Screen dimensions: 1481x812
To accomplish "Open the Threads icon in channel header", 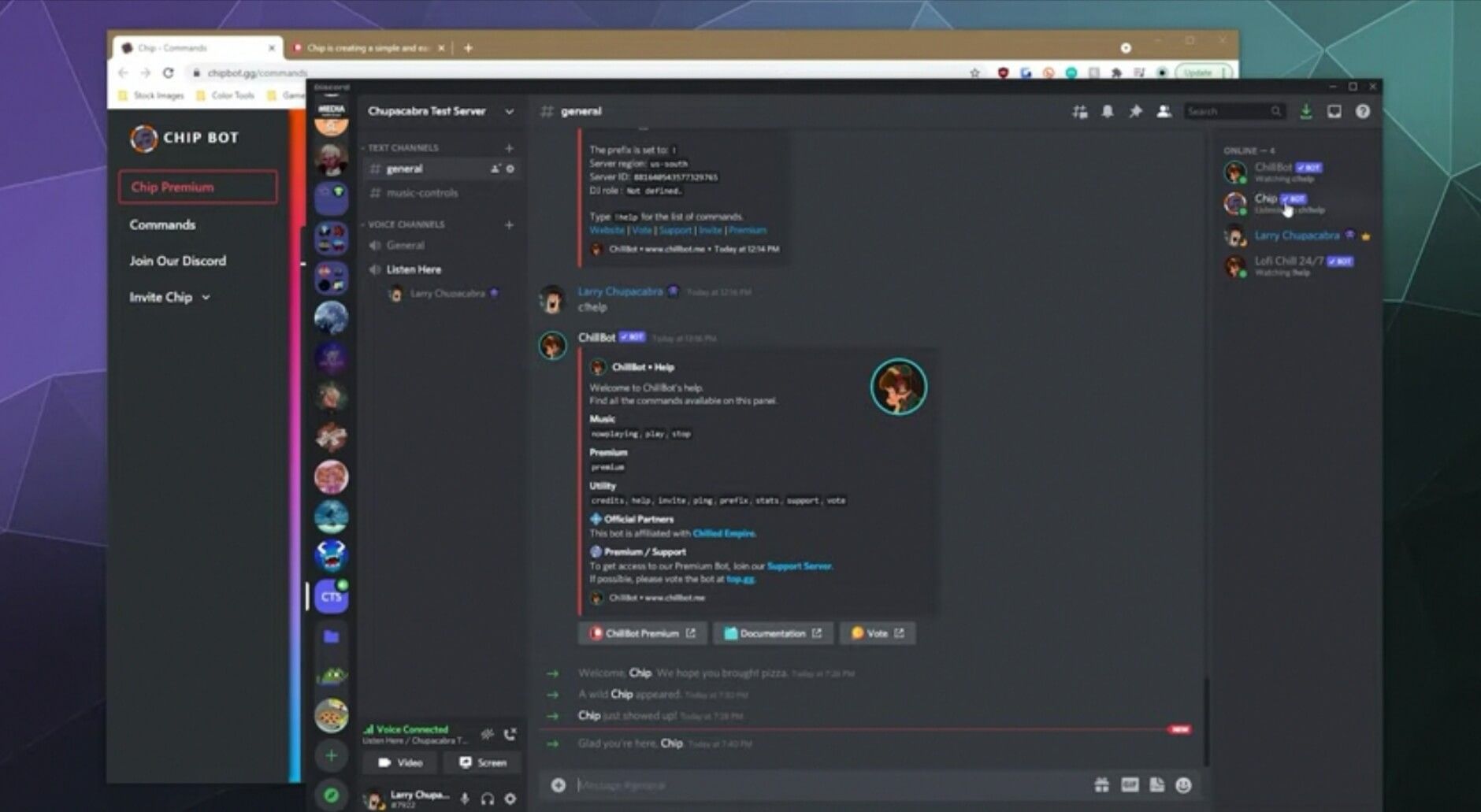I will 1079,112.
